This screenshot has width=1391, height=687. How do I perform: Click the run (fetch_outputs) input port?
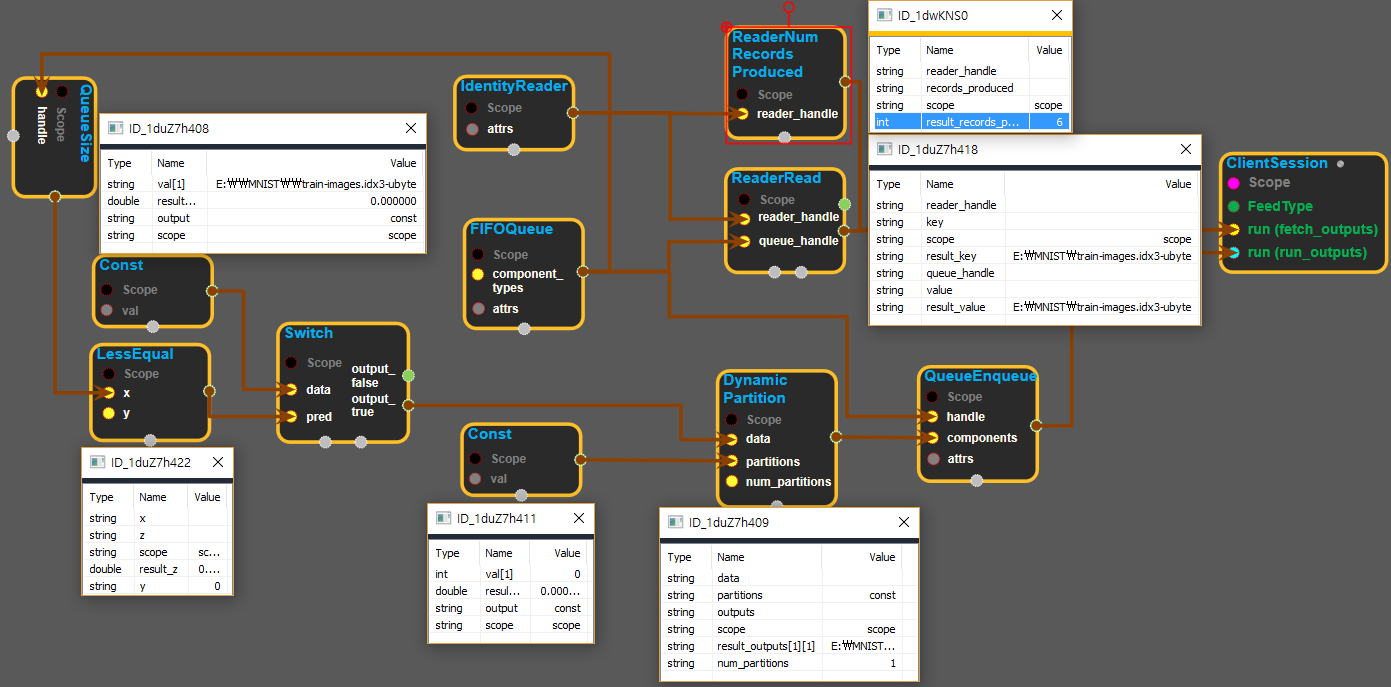tap(1234, 229)
